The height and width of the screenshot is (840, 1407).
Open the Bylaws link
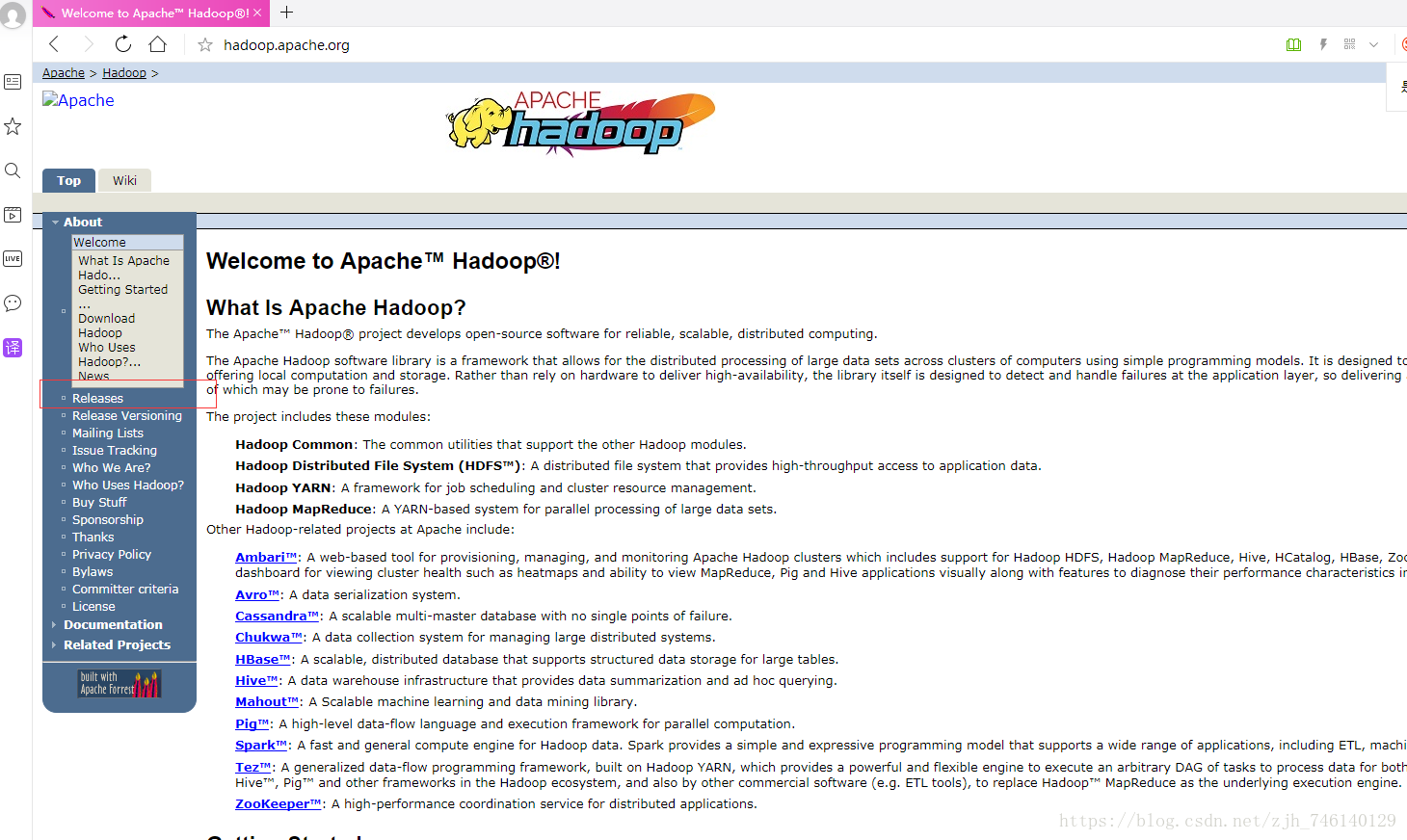(x=93, y=571)
